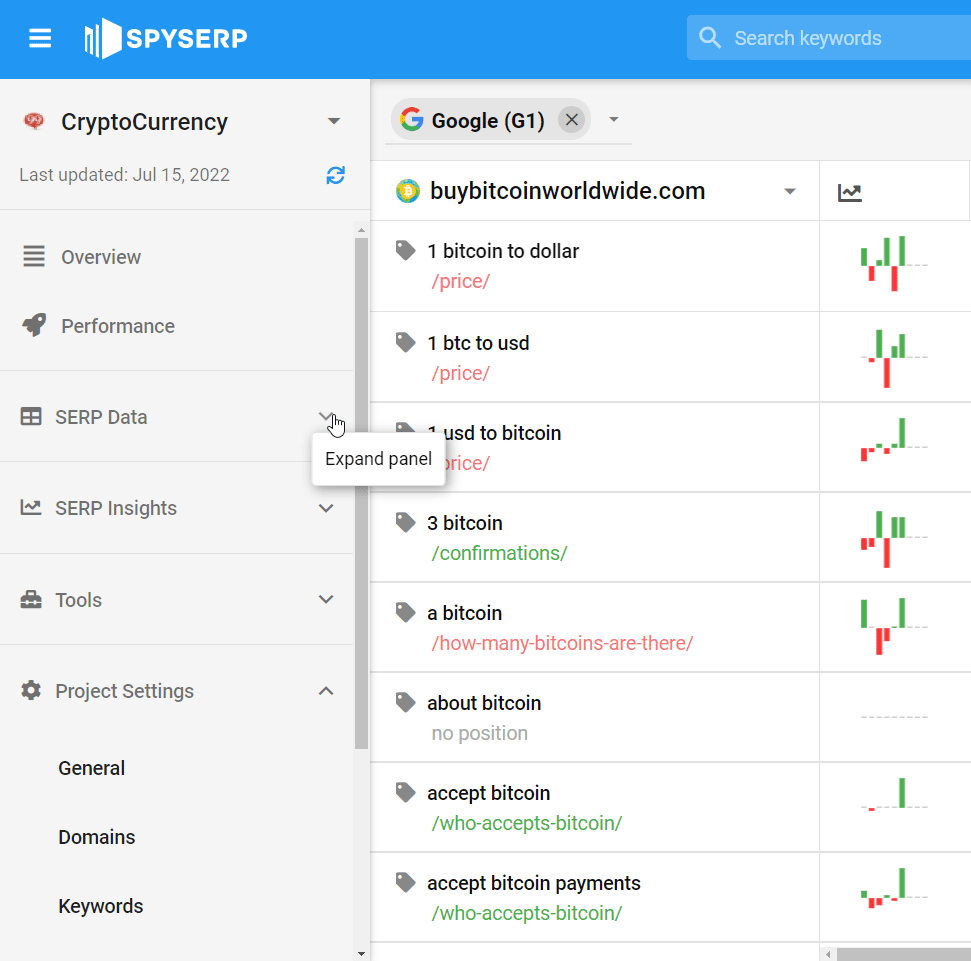Image resolution: width=971 pixels, height=961 pixels.
Task: Select keyword accept bitcoin payments
Action: pyautogui.click(x=534, y=882)
